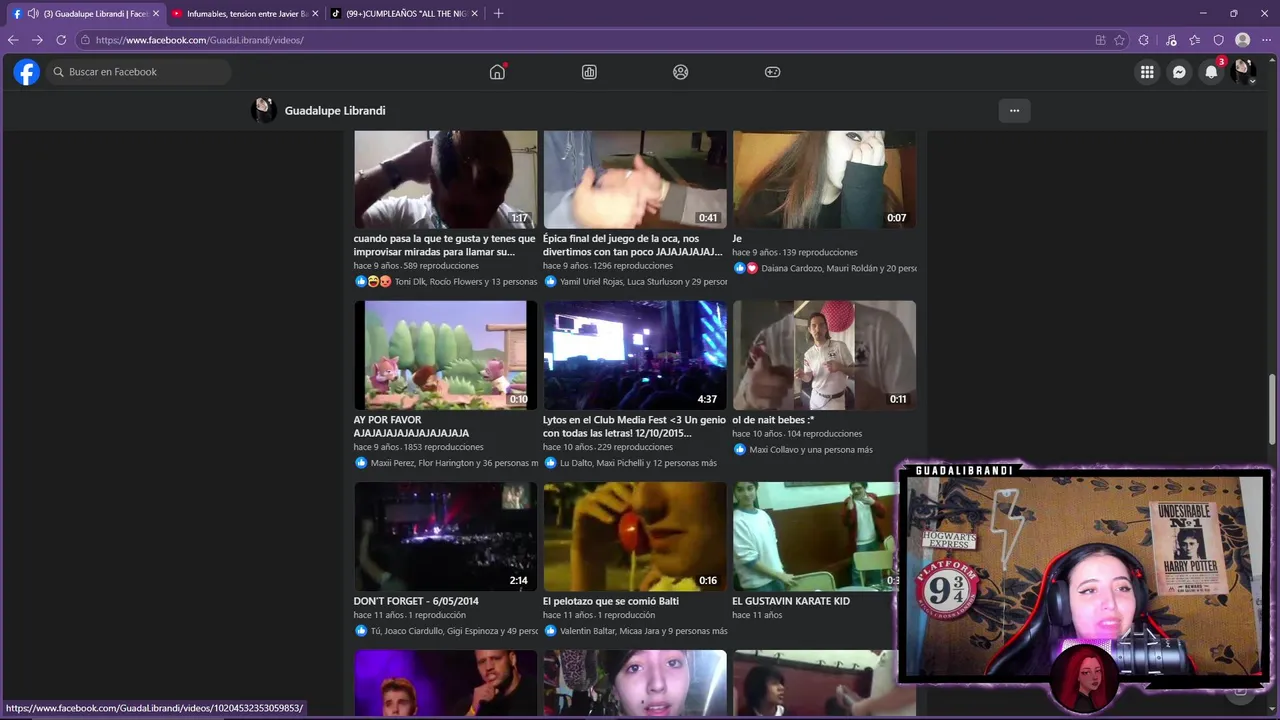
Task: Play the EL GUSTAVIN KARATE KID thumbnail
Action: point(815,536)
